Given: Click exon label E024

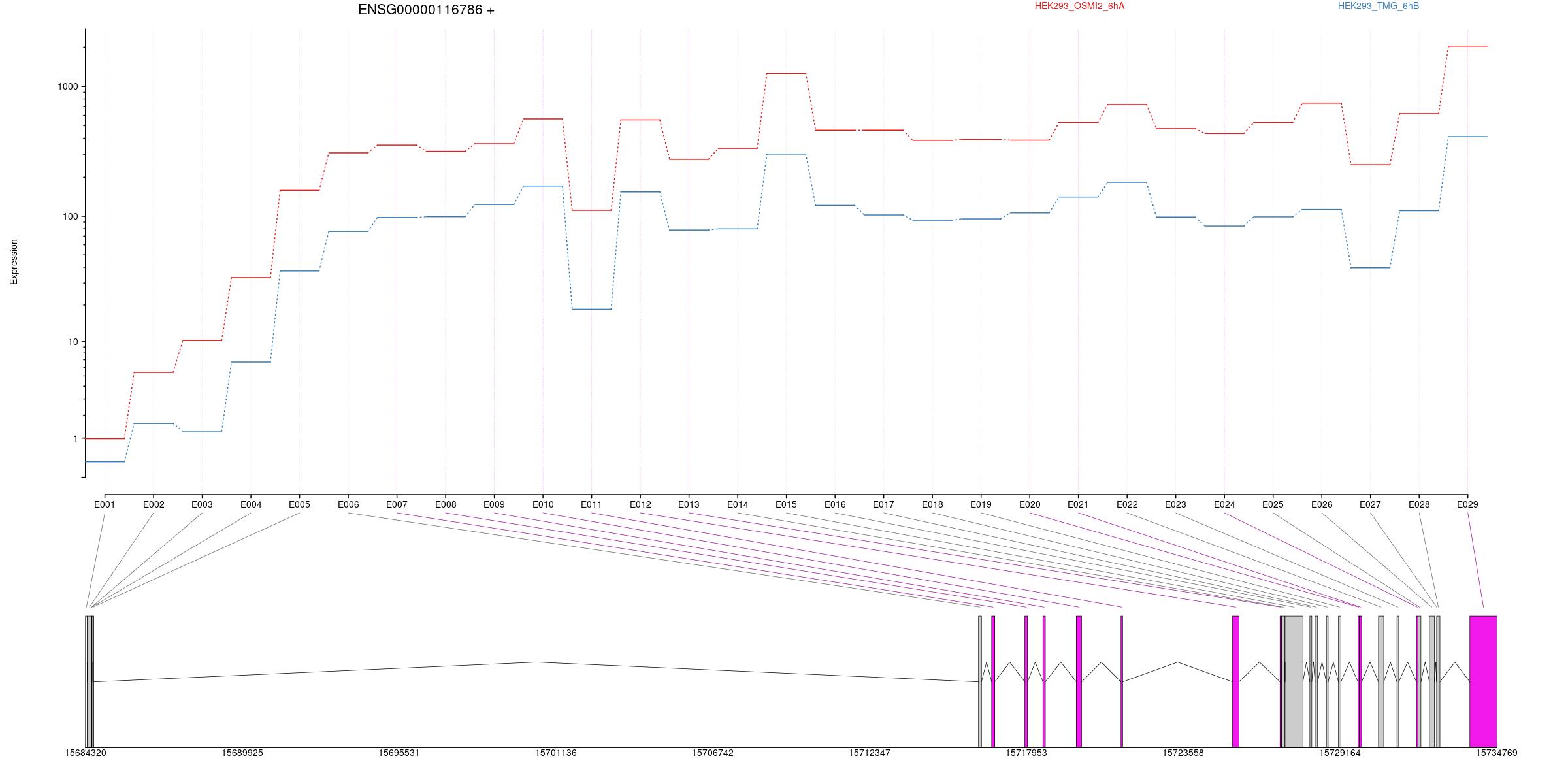Looking at the screenshot, I should (x=1224, y=504).
